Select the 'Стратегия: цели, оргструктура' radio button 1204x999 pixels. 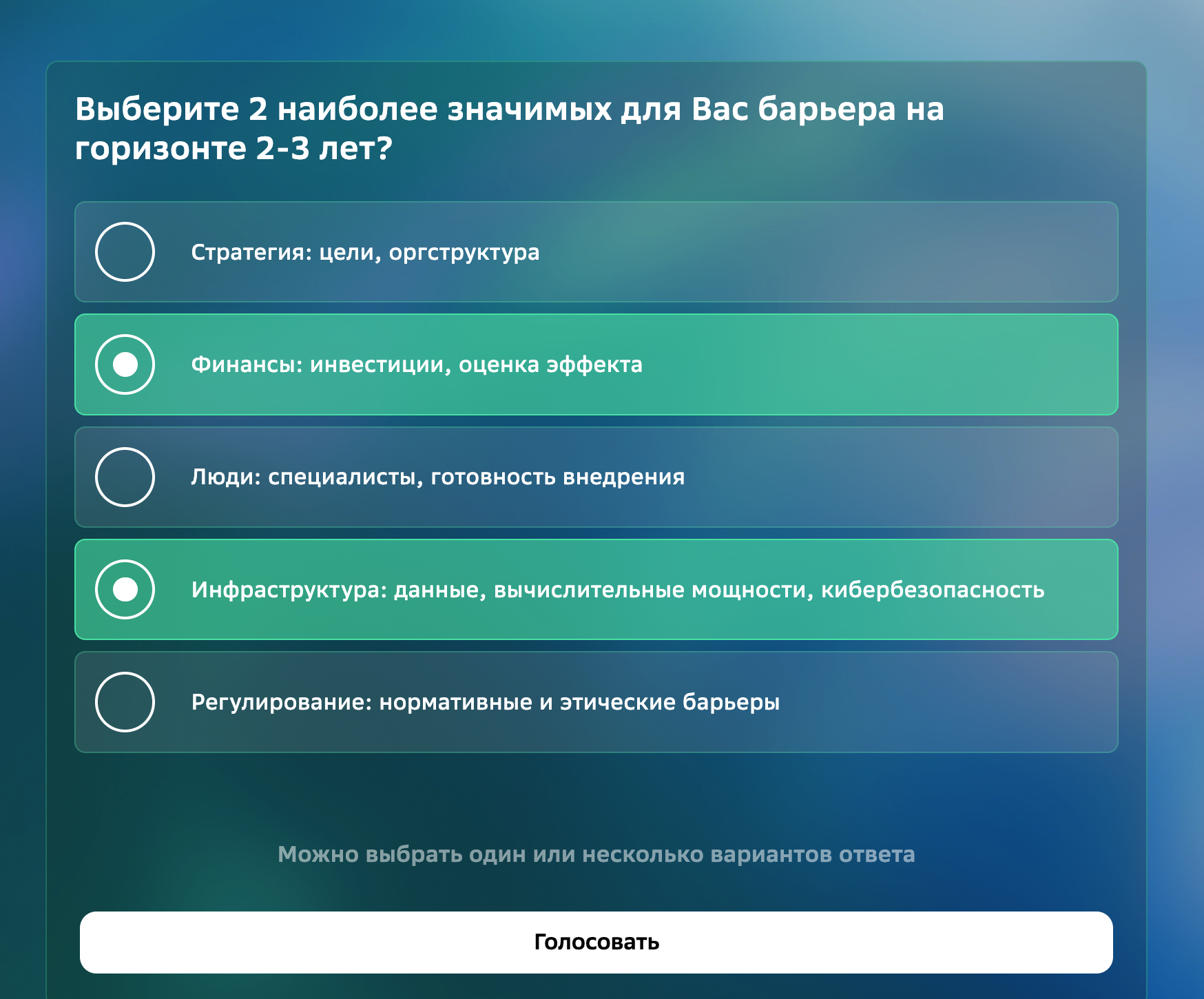pos(125,251)
